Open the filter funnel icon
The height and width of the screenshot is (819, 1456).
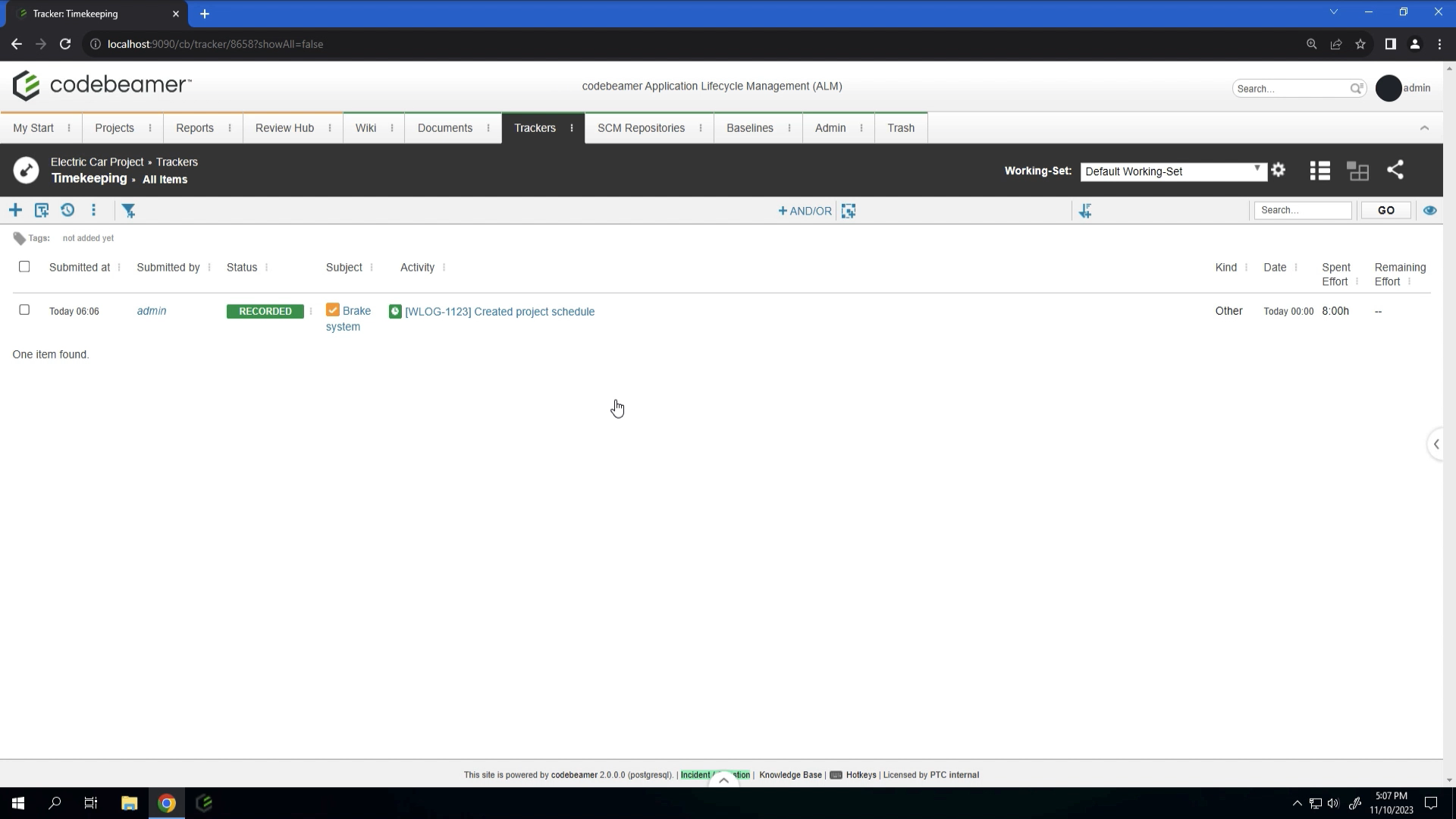click(129, 211)
